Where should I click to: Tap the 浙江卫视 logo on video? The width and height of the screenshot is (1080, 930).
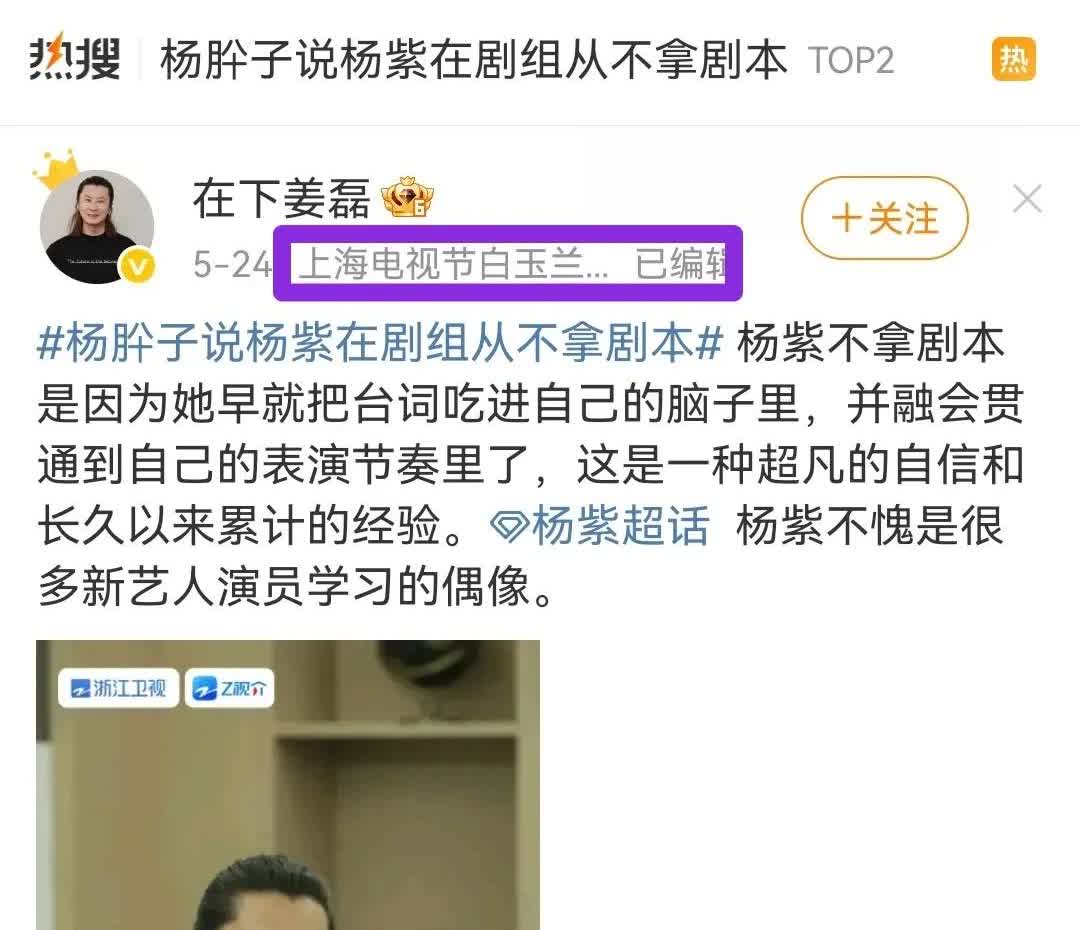pyautogui.click(x=118, y=688)
